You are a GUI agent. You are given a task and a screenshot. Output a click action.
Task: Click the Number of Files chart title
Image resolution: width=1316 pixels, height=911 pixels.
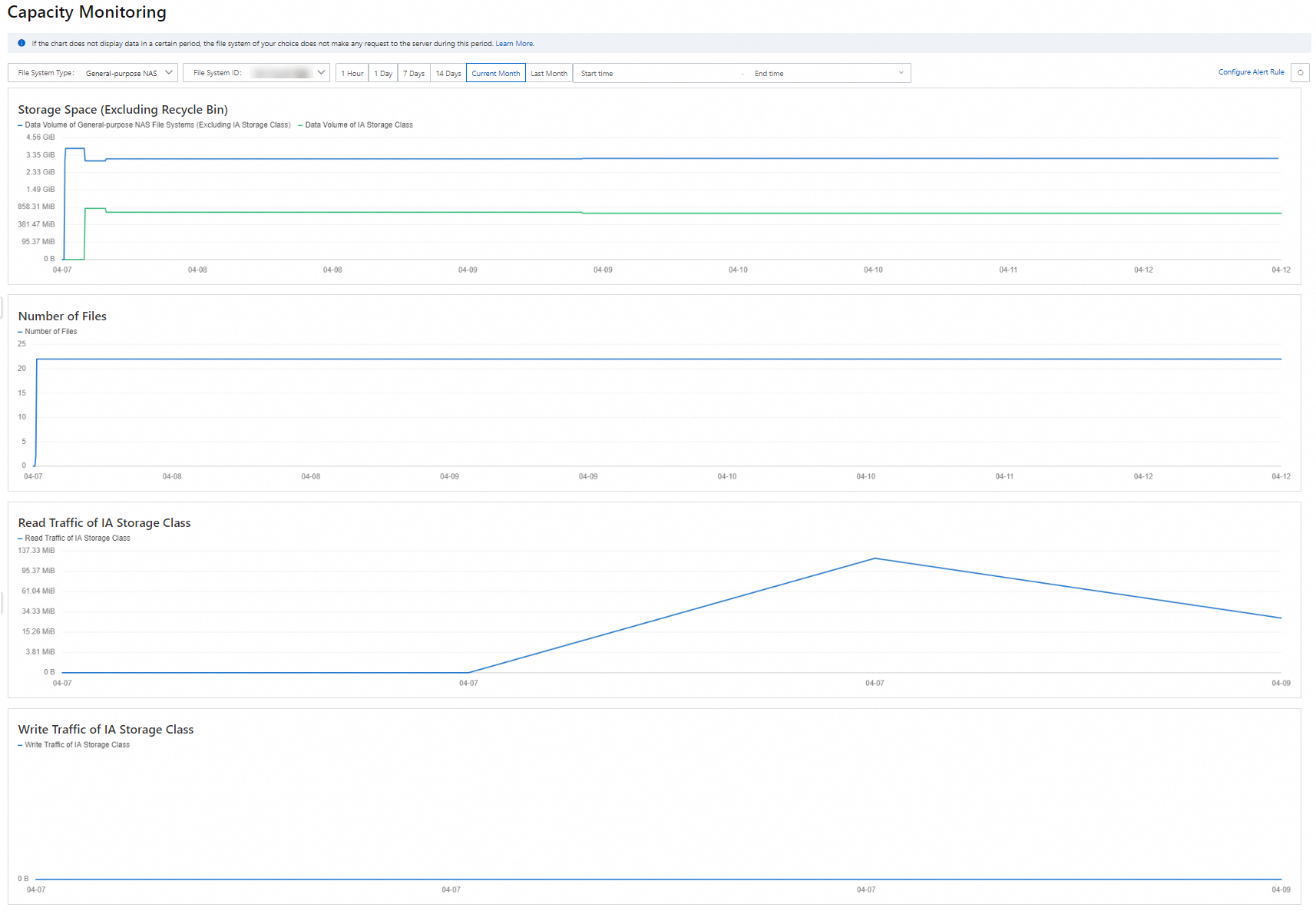pos(62,316)
